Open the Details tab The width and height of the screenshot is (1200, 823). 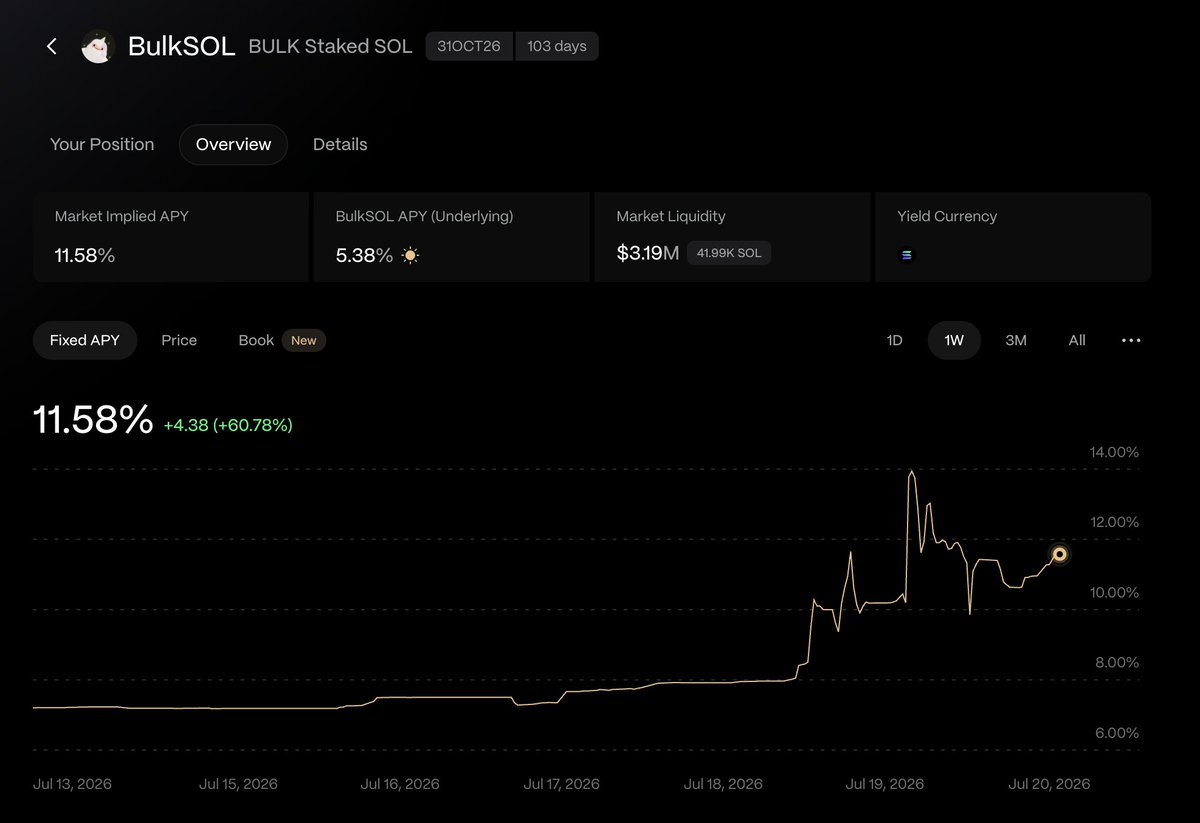tap(340, 144)
